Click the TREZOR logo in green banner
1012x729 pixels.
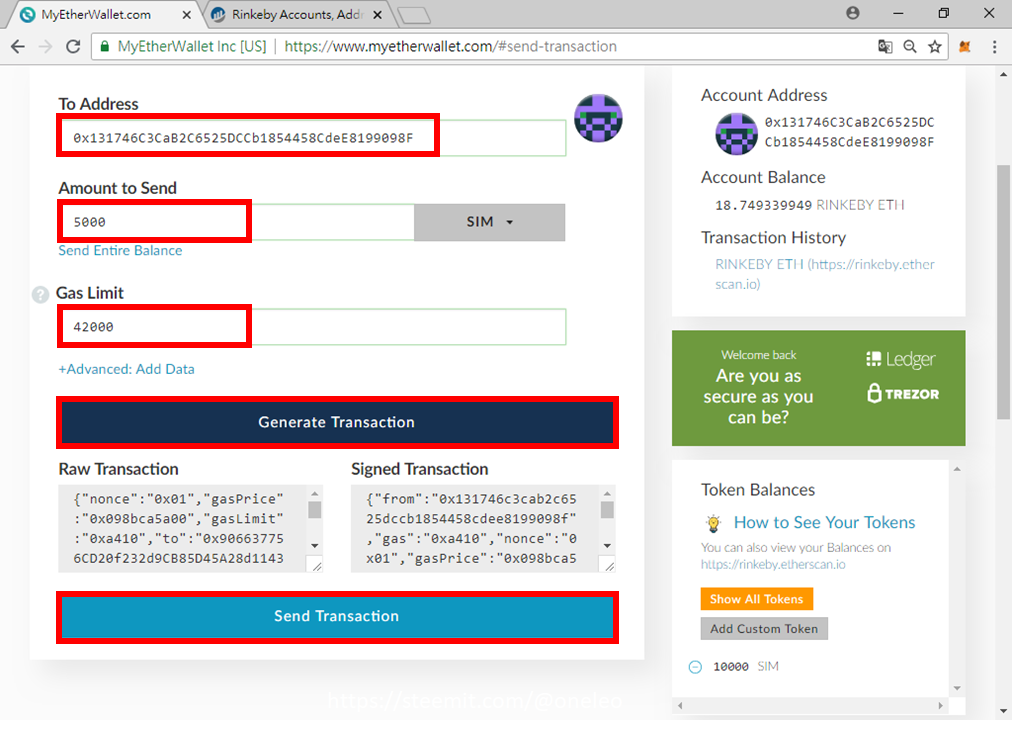pos(903,393)
